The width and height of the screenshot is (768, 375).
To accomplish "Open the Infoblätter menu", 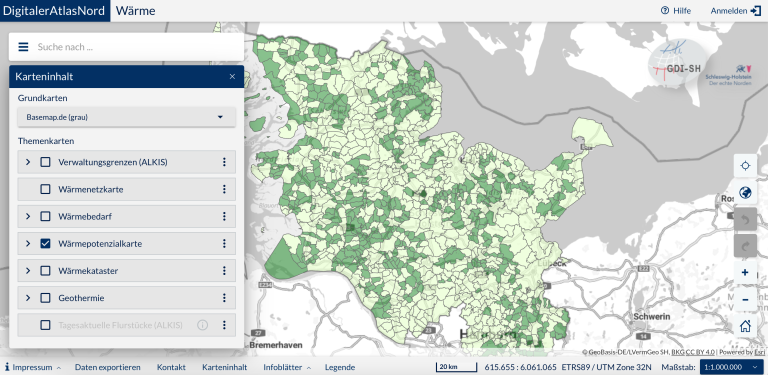I will coord(288,367).
